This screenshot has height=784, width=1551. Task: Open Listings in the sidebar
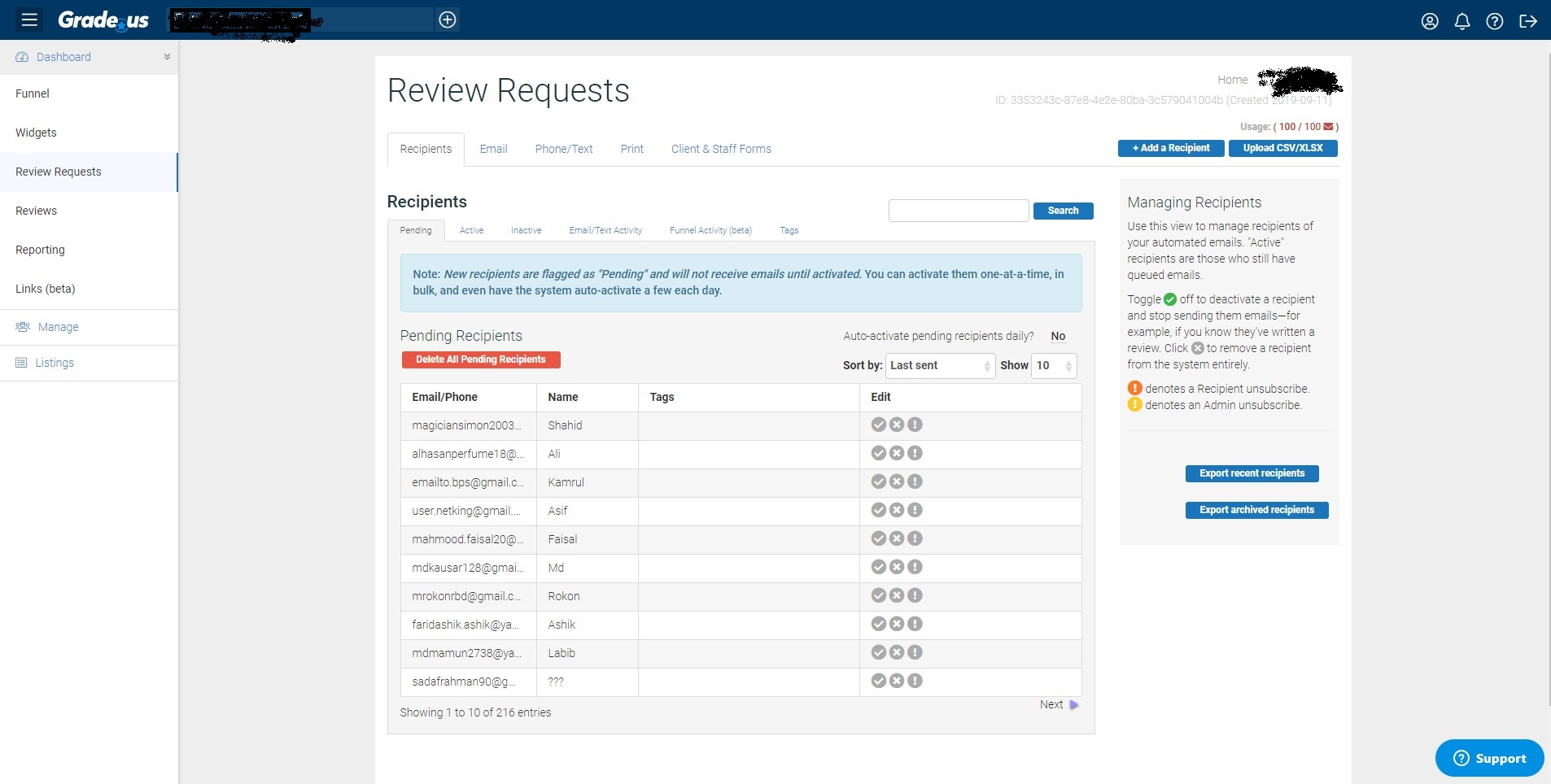pyautogui.click(x=55, y=363)
